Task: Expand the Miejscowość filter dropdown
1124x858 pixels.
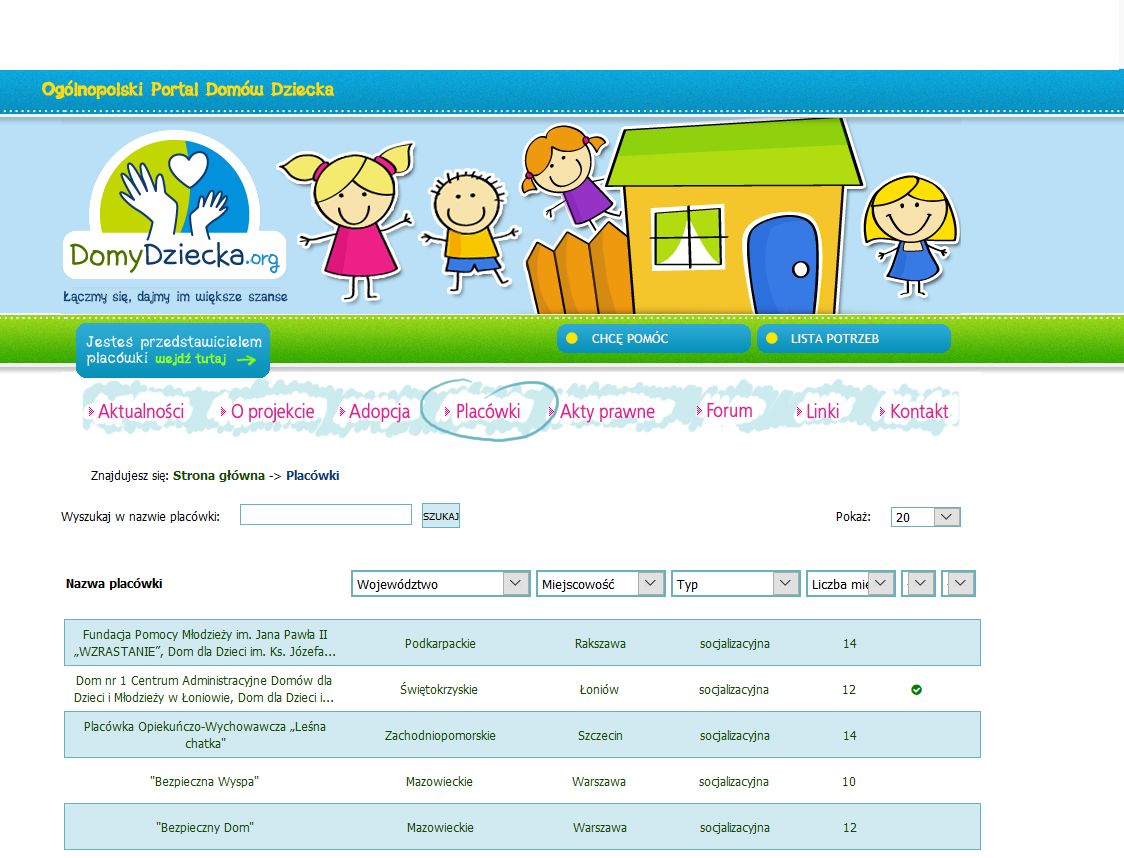Action: [x=600, y=584]
